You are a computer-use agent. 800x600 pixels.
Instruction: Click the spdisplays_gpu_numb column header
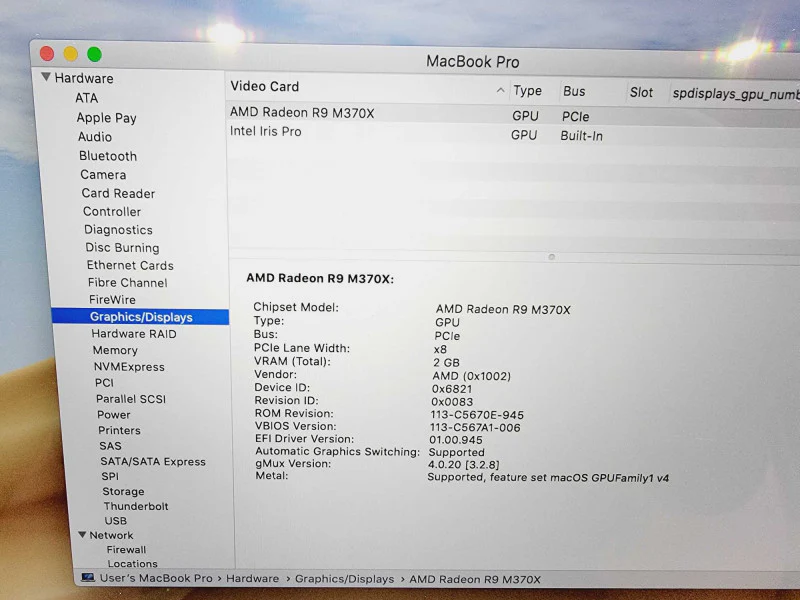pos(735,94)
